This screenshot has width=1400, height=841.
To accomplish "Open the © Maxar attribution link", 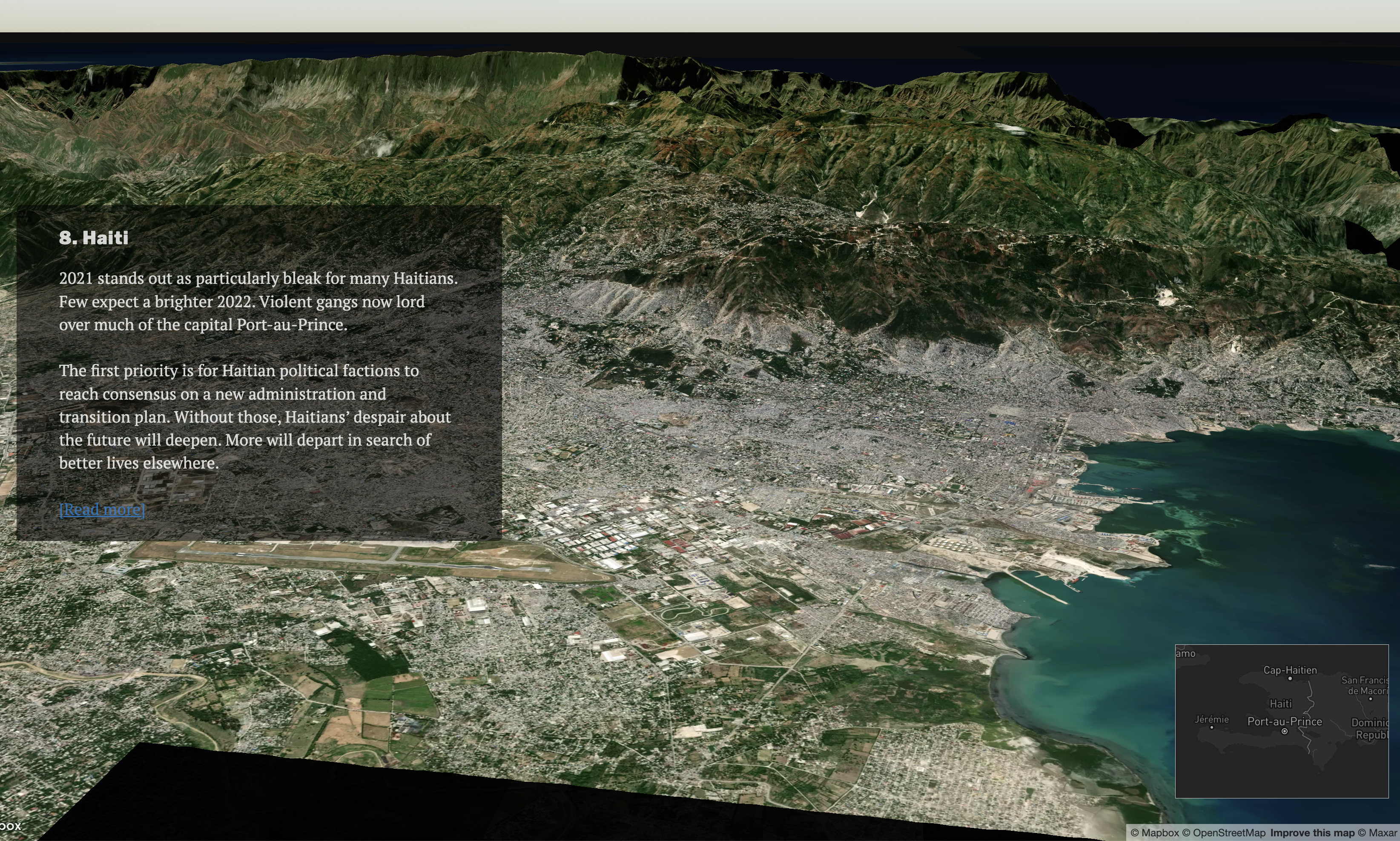I will (1377, 833).
